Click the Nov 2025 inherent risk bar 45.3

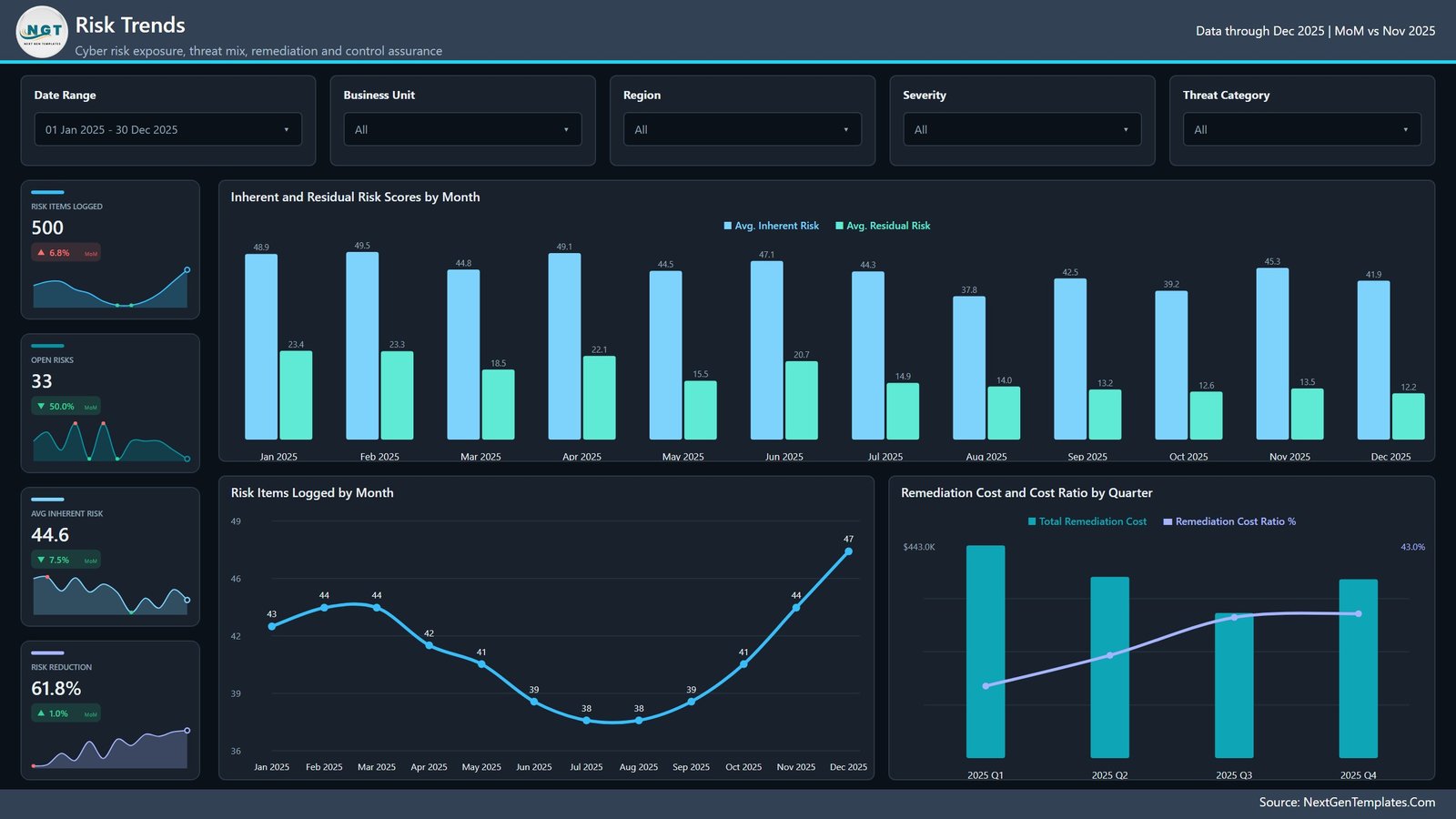coord(1272,354)
